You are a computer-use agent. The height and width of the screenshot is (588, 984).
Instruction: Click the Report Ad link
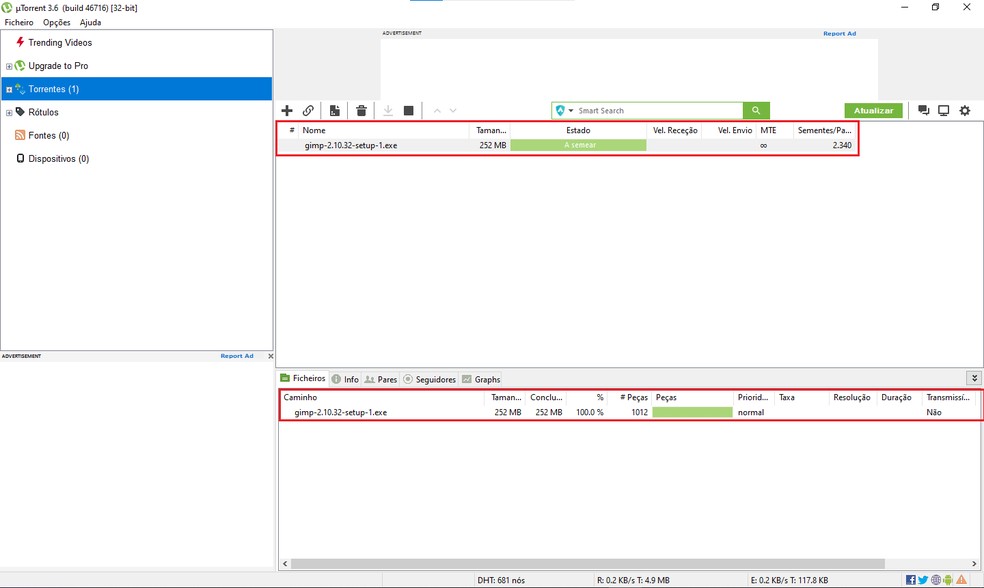(840, 33)
